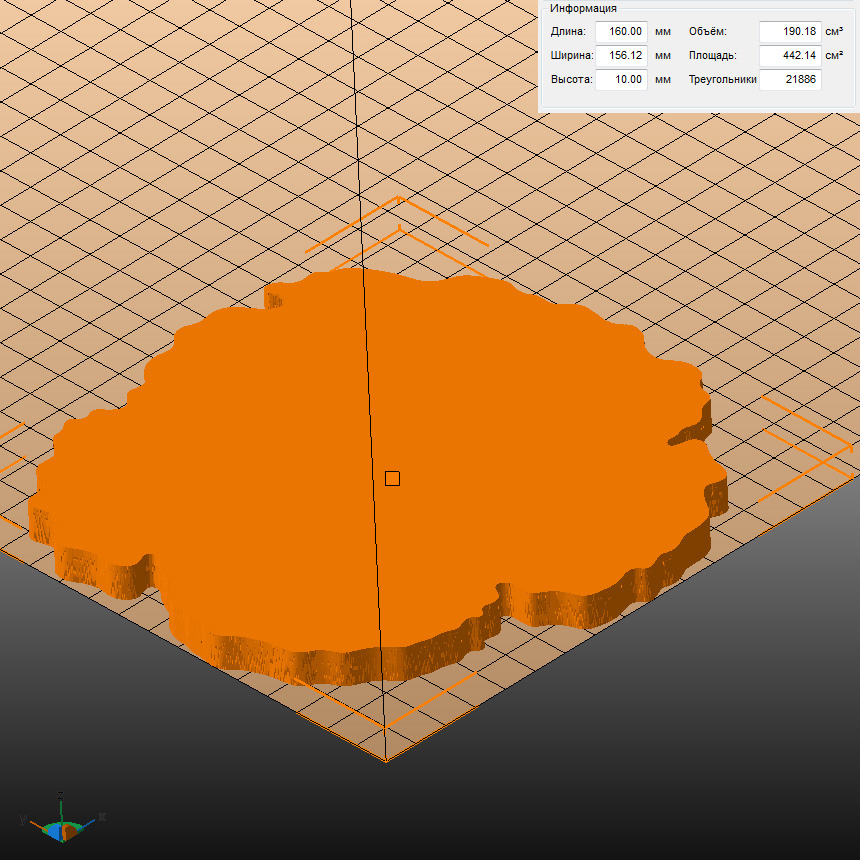Focus the Объём value field

point(789,31)
